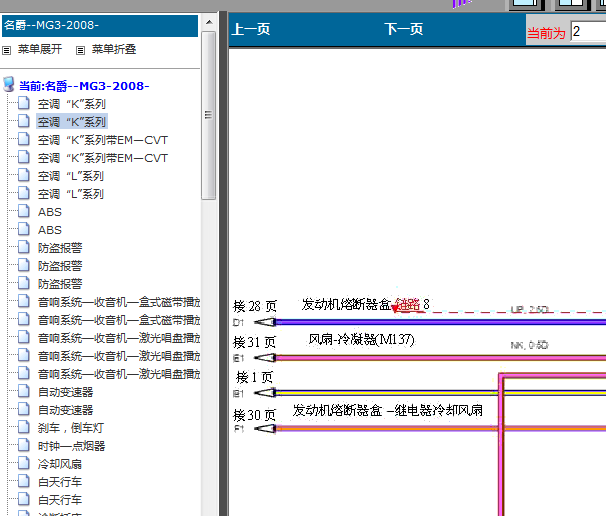
Task: Click the page icon next to 冷却风扇
Action: [24, 463]
